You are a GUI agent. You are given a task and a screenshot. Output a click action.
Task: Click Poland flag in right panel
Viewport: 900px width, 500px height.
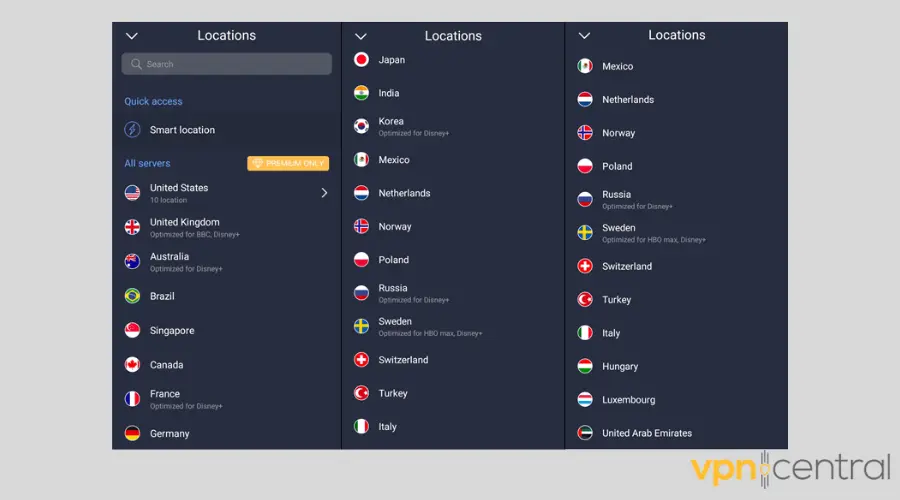click(585, 166)
